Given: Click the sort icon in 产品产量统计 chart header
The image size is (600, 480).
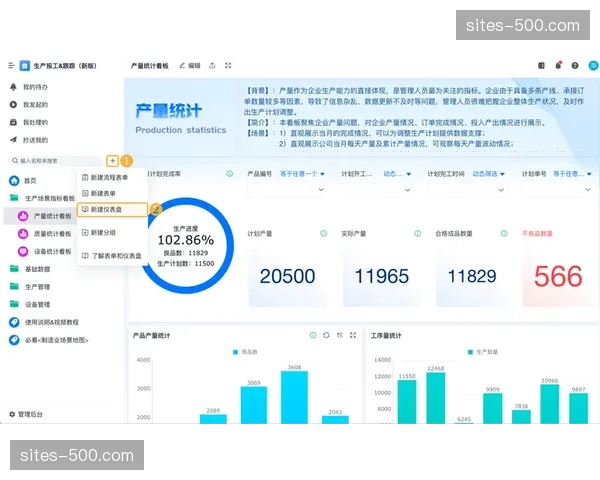Looking at the screenshot, I should click(340, 335).
